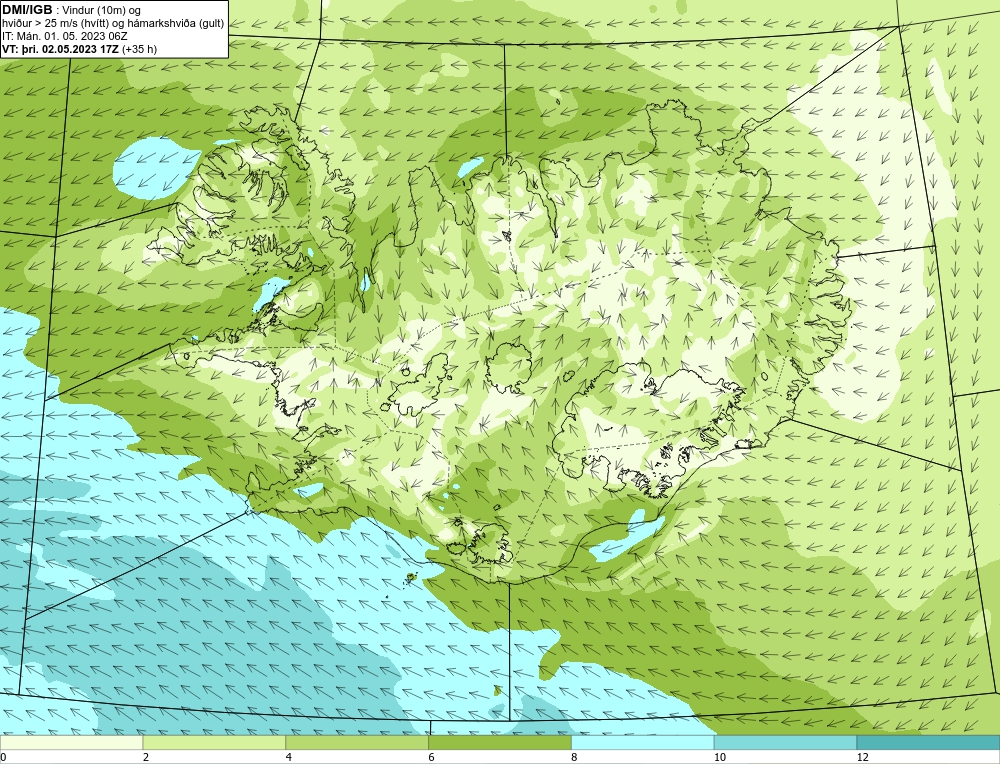This screenshot has width=1000, height=764.
Task: Click the light green 2–4 m/s swatch
Action: coord(214,742)
